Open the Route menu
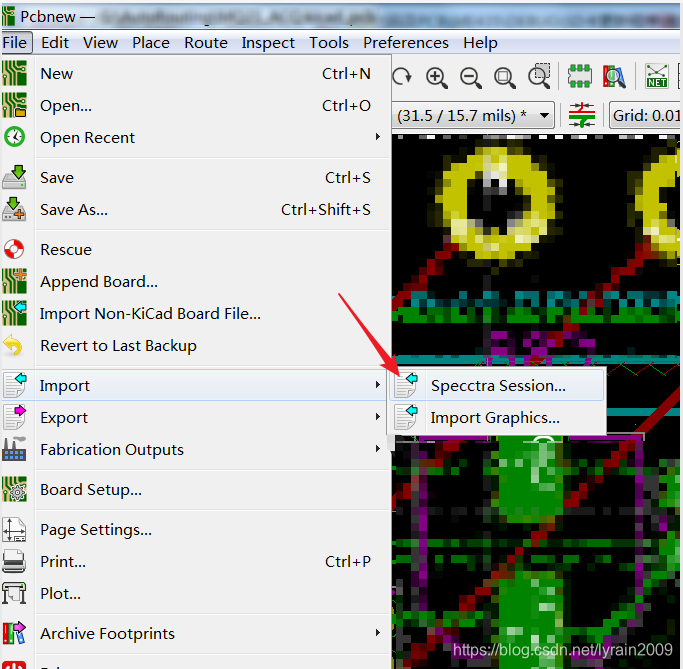This screenshot has width=683, height=669. tap(206, 43)
